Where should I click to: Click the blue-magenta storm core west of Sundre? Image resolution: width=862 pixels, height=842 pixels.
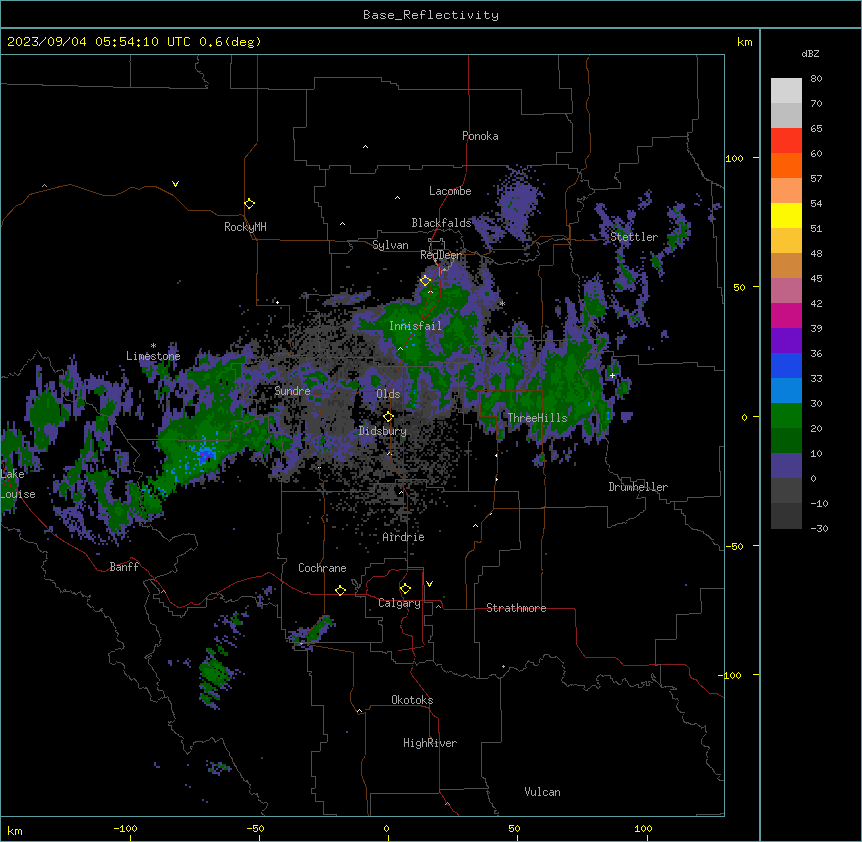click(205, 454)
